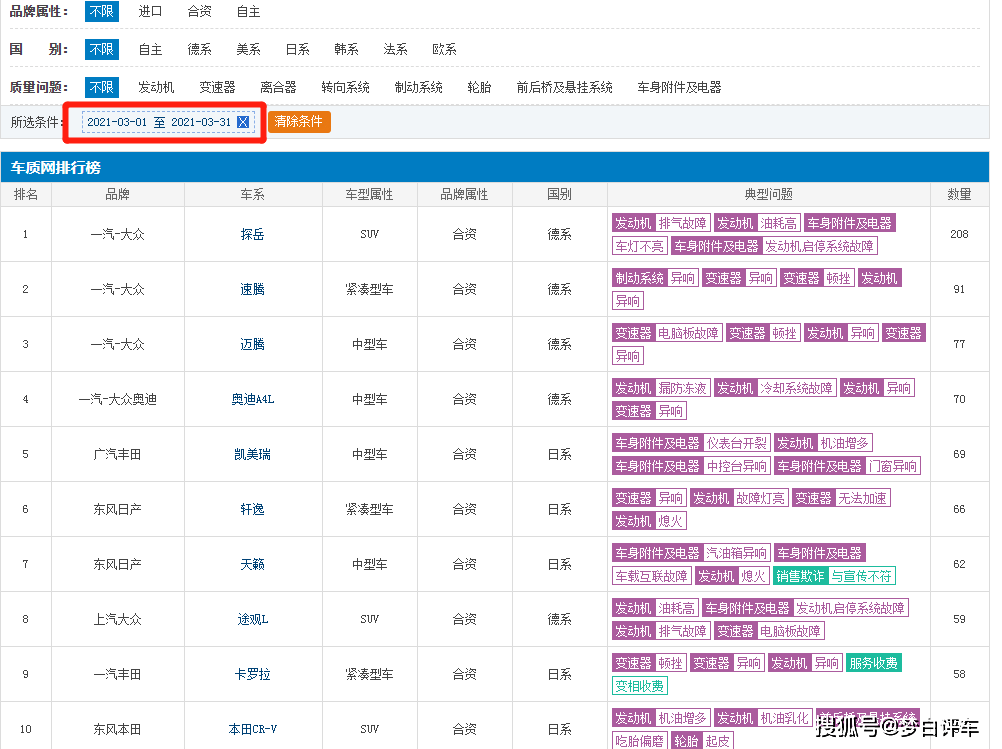Viewport: 1002px width, 749px height.
Task: Select the 韩系 country filter
Action: tap(345, 49)
